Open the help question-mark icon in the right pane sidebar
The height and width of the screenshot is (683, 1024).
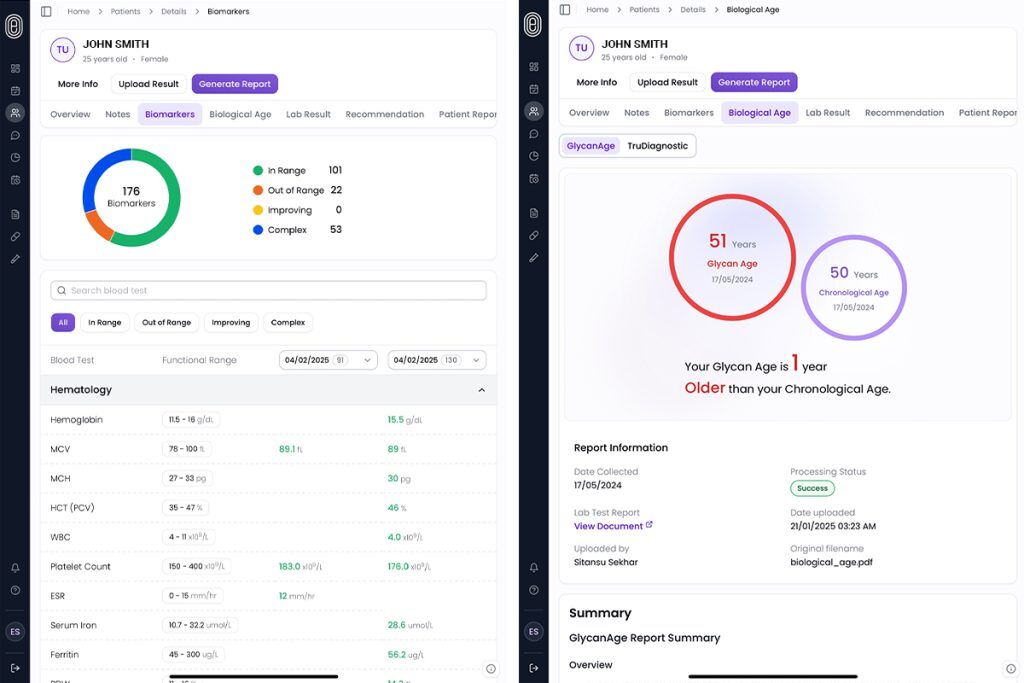pos(533,590)
